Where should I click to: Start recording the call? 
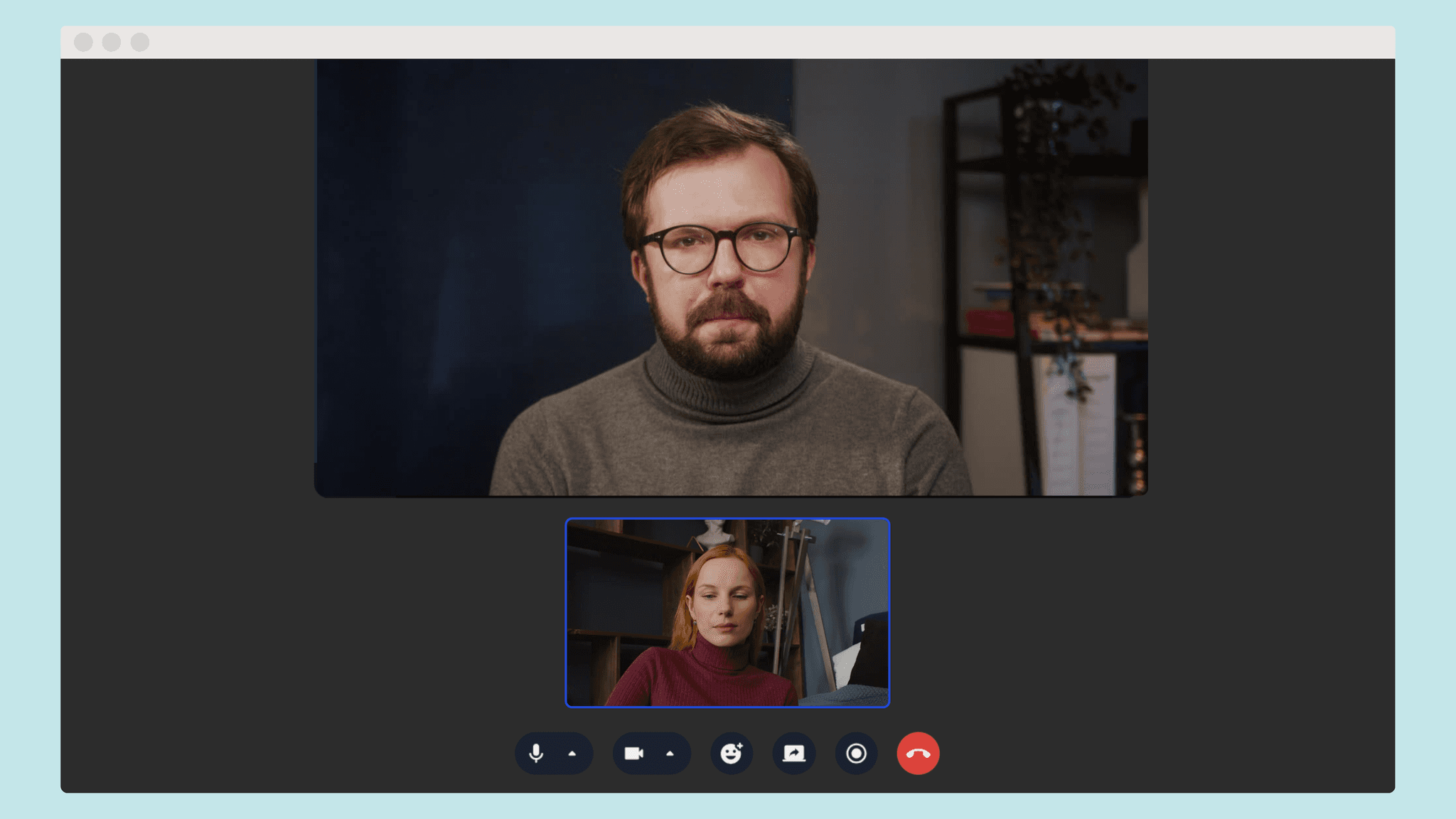click(x=856, y=754)
